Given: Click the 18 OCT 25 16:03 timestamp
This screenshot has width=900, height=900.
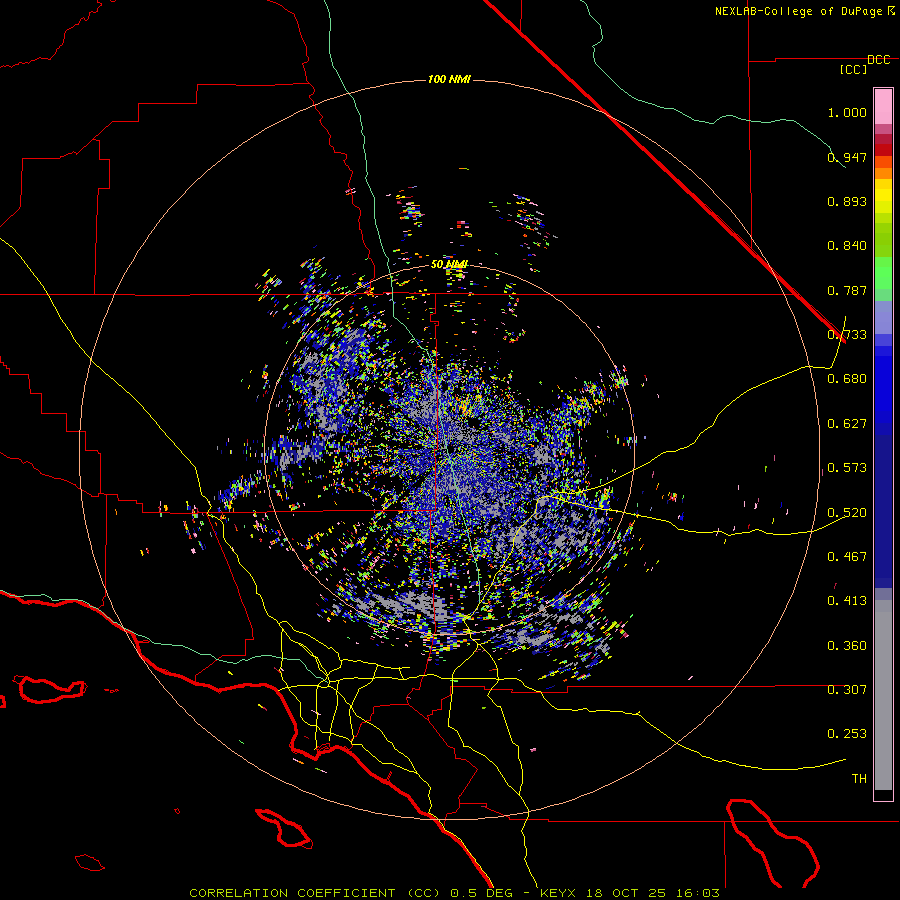Looking at the screenshot, I should pos(654,893).
